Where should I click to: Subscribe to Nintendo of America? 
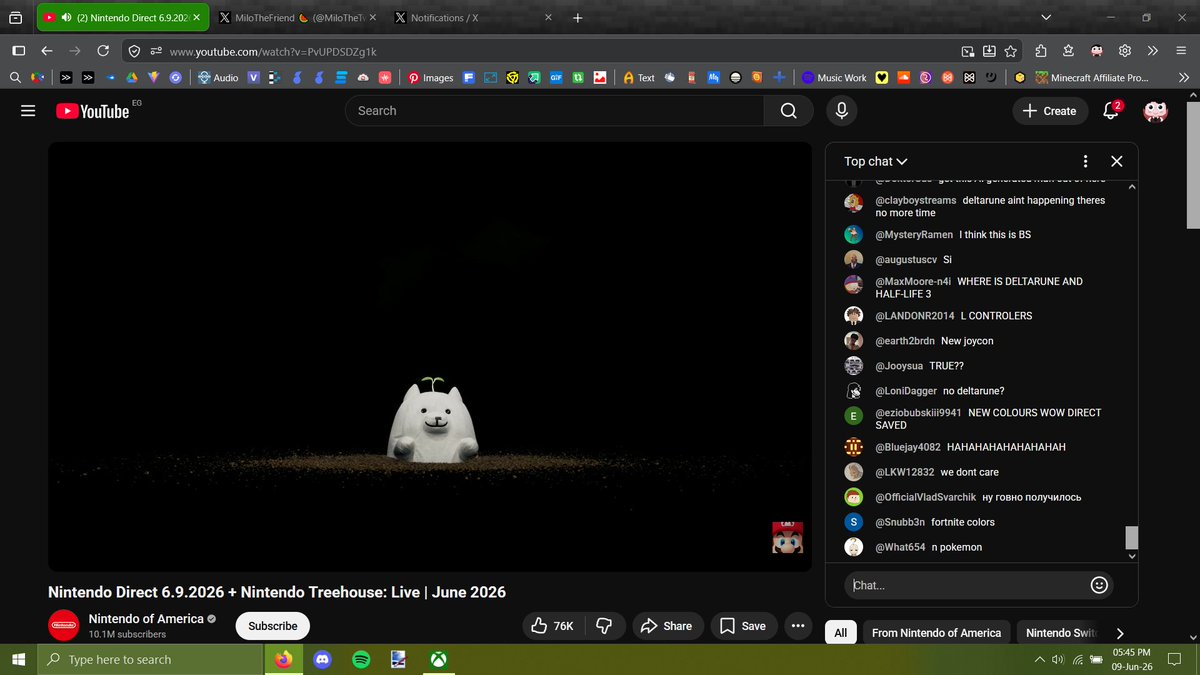point(273,626)
